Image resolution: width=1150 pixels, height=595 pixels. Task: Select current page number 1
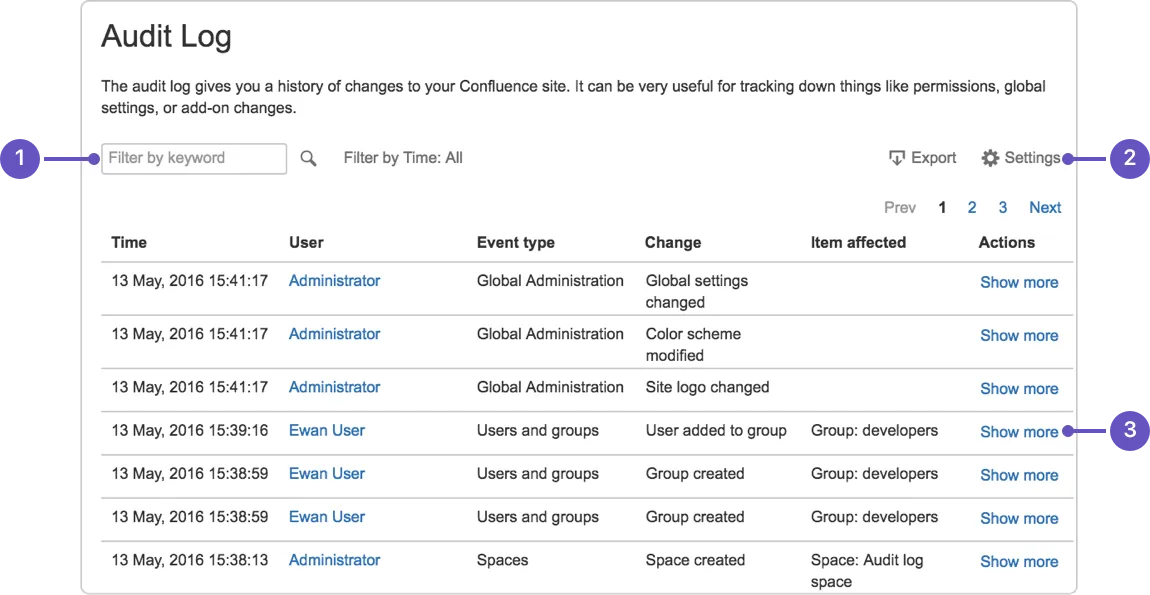[942, 208]
